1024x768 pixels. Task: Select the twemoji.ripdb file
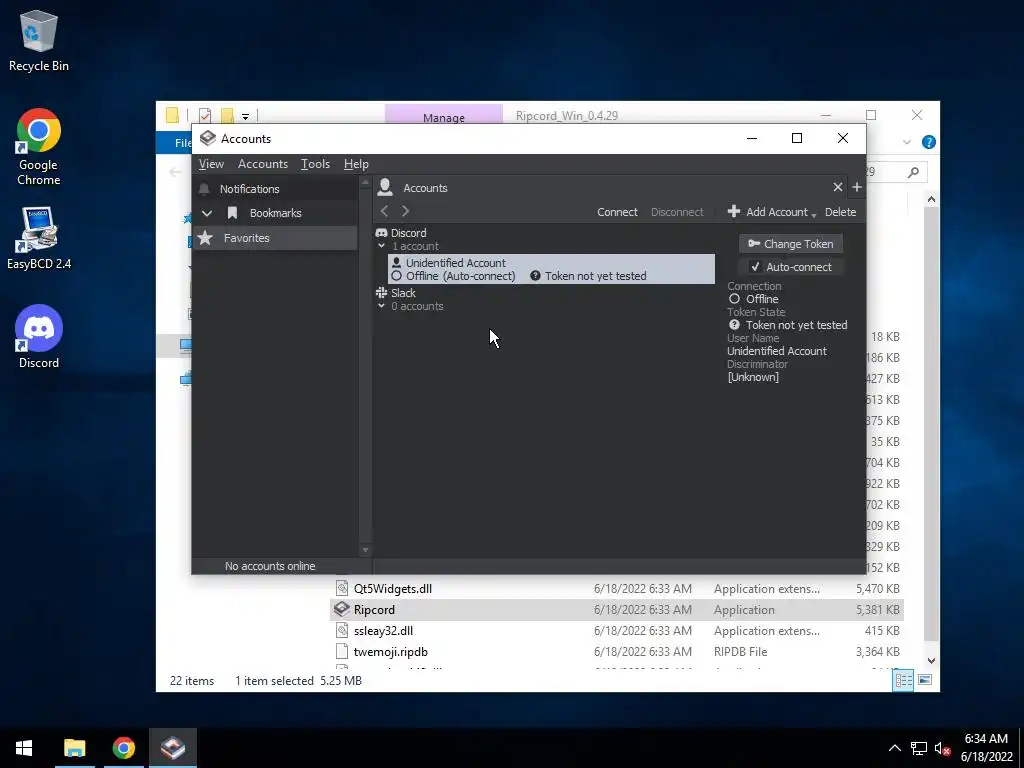click(x=617, y=651)
